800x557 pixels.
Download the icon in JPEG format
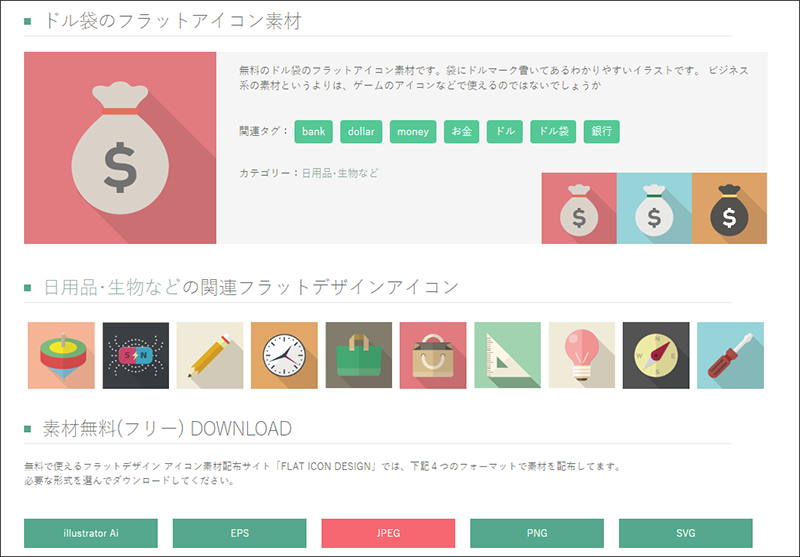click(x=388, y=533)
